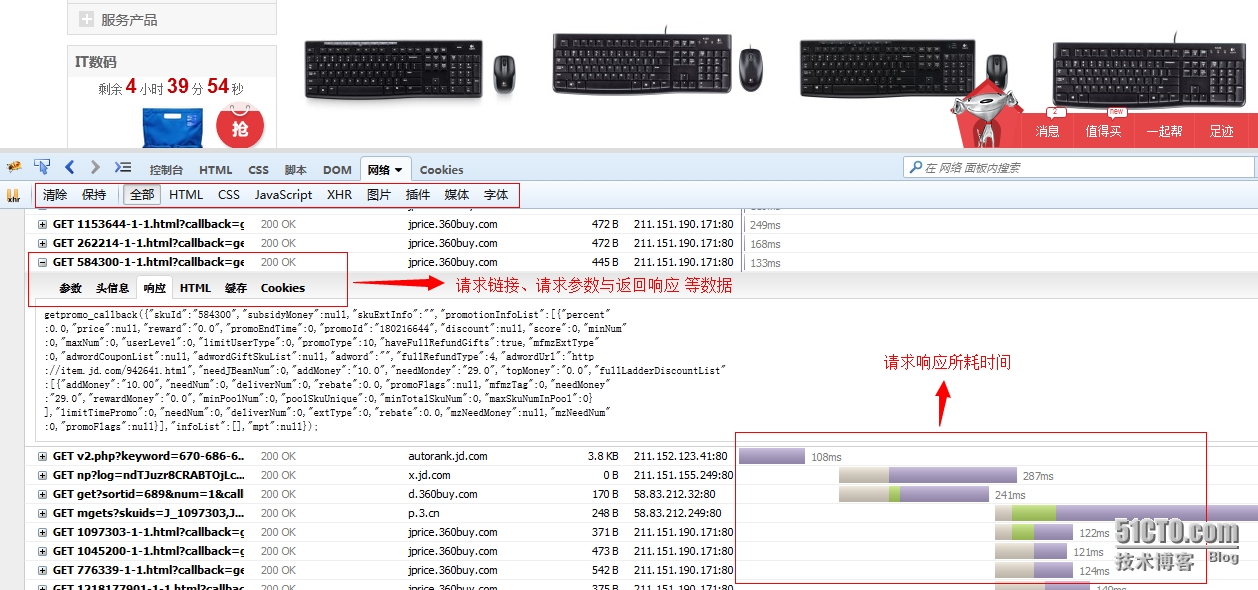Viewport: 1258px width, 590px height.
Task: Filter requests by CSS type
Action: coord(229,195)
